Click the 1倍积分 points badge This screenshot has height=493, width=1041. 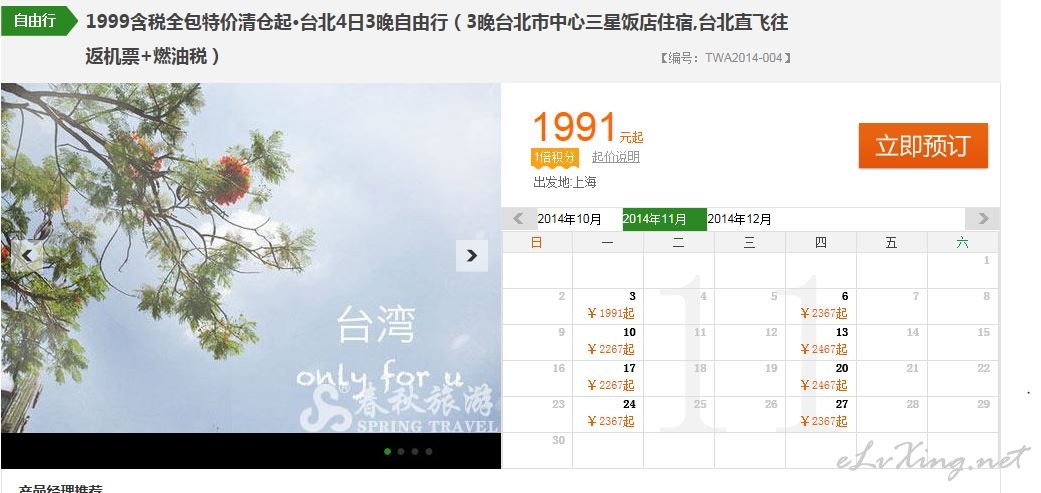[554, 157]
